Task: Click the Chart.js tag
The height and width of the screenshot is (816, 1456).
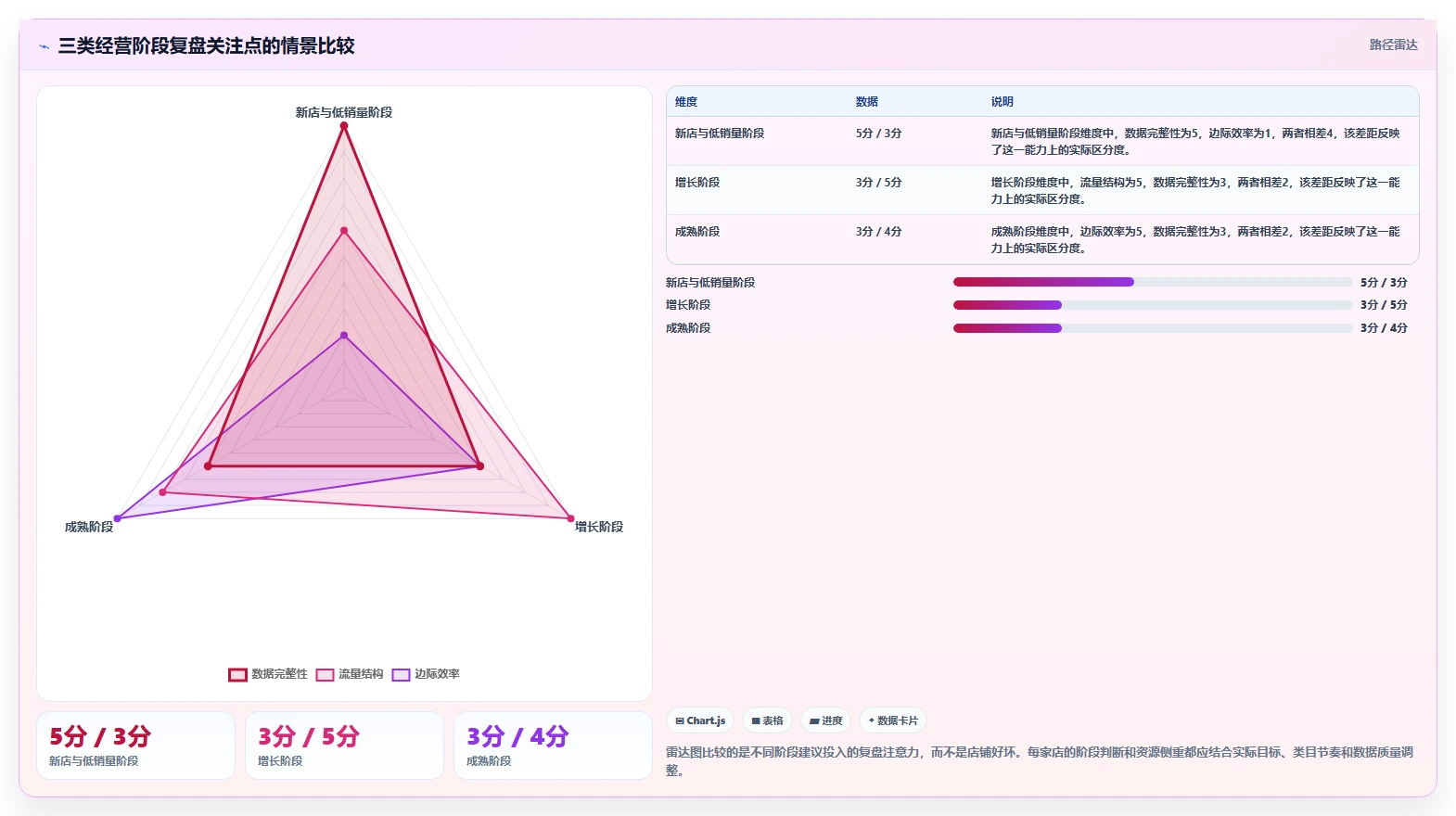Action: click(700, 720)
